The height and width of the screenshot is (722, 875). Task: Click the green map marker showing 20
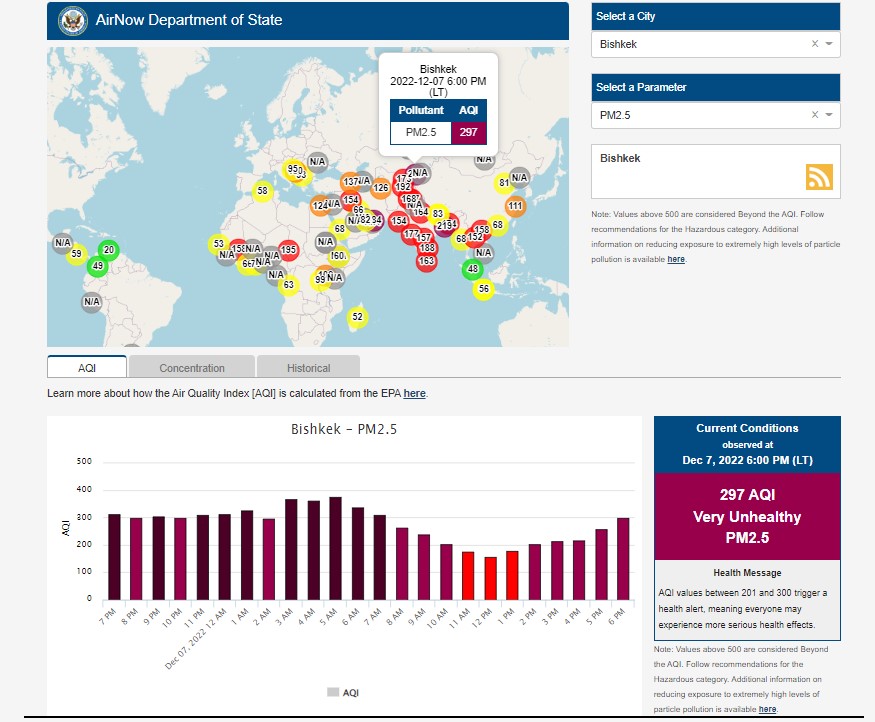[109, 250]
